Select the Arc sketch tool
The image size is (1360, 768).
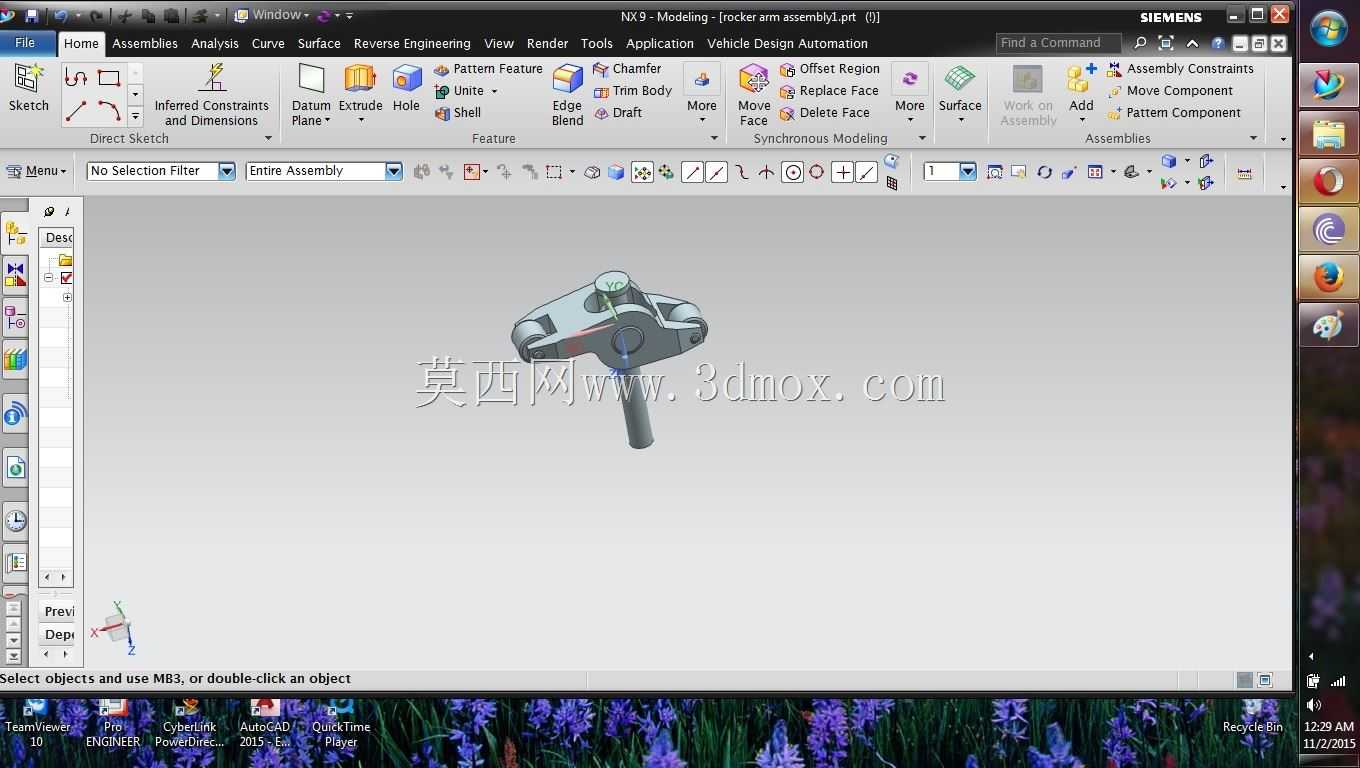pyautogui.click(x=109, y=110)
